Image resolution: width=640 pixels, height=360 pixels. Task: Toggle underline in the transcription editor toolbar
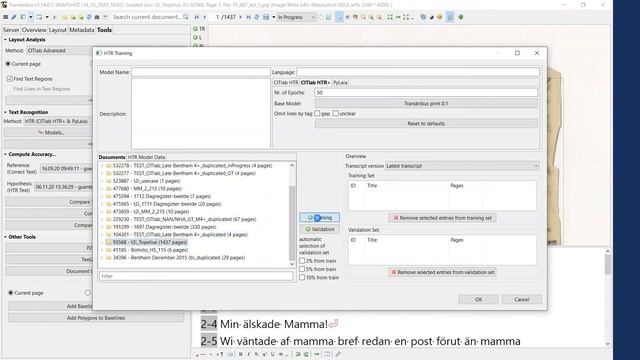pos(273,354)
